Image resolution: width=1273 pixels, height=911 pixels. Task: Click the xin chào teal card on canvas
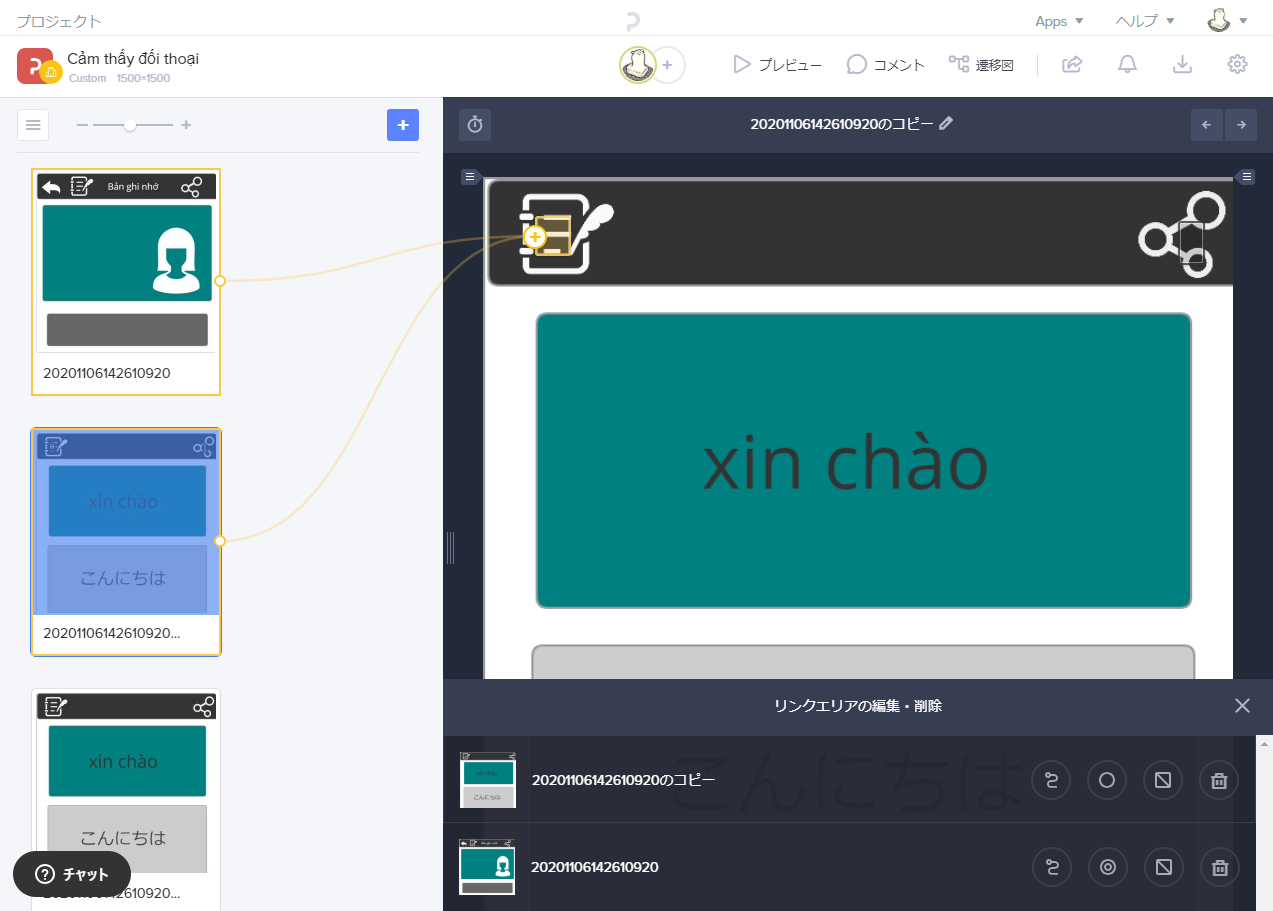point(864,461)
